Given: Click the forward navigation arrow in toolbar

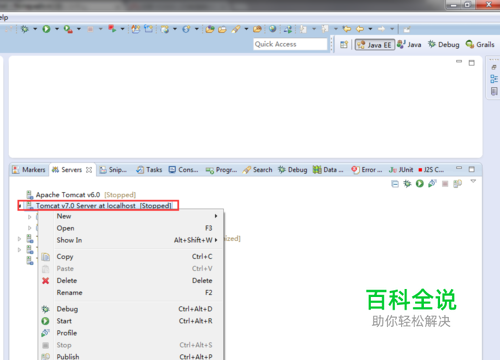Looking at the screenshot, I should [x=381, y=29].
